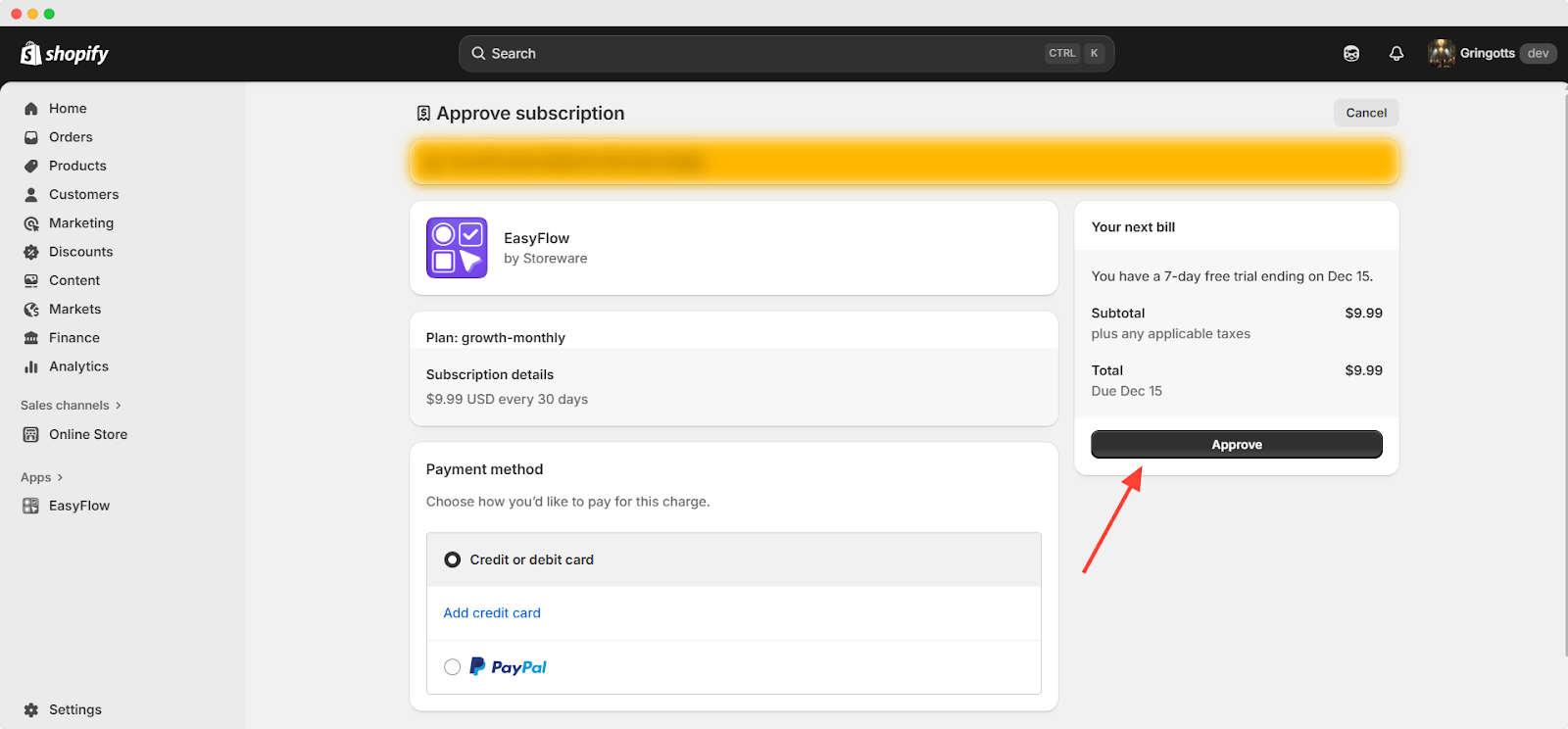Click the Approve button

(1237, 445)
